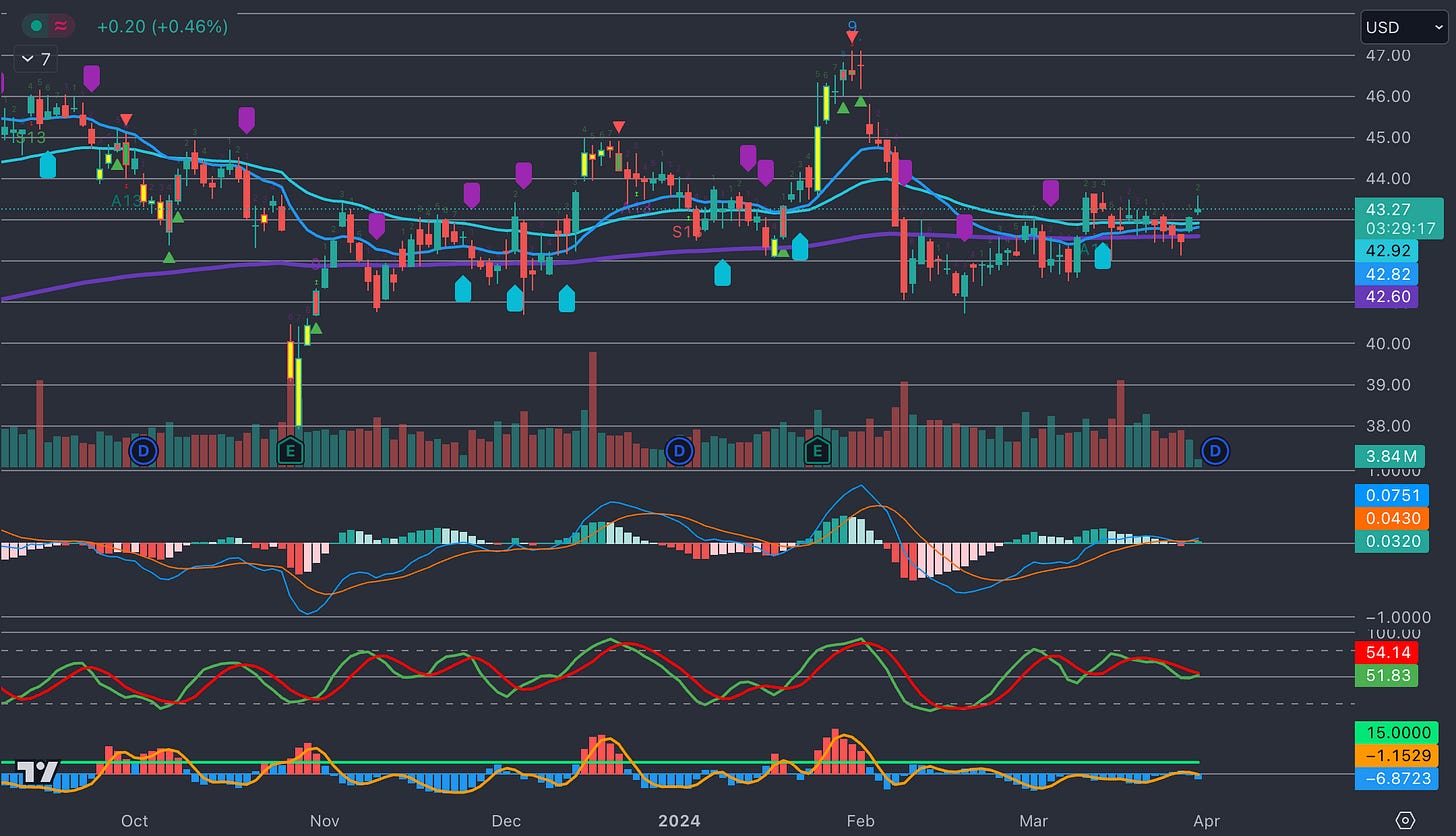The height and width of the screenshot is (836, 1456).
Task: Click the 47.00 price axis label
Action: point(1387,55)
